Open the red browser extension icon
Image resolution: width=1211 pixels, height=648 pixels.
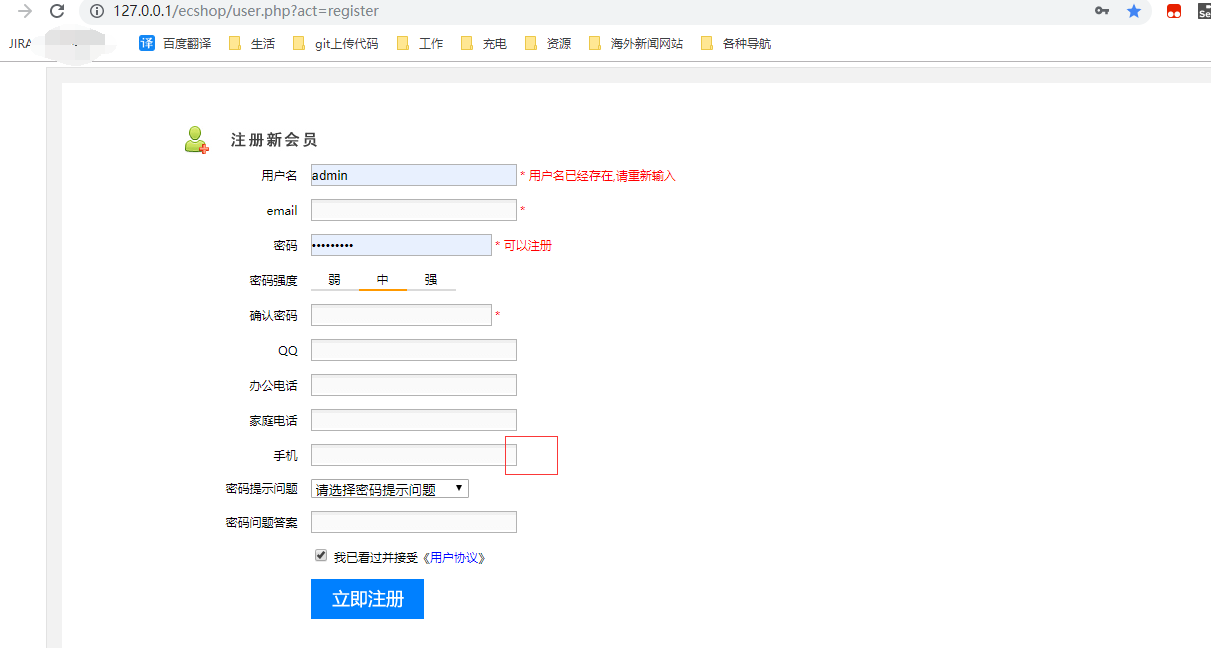pyautogui.click(x=1172, y=12)
